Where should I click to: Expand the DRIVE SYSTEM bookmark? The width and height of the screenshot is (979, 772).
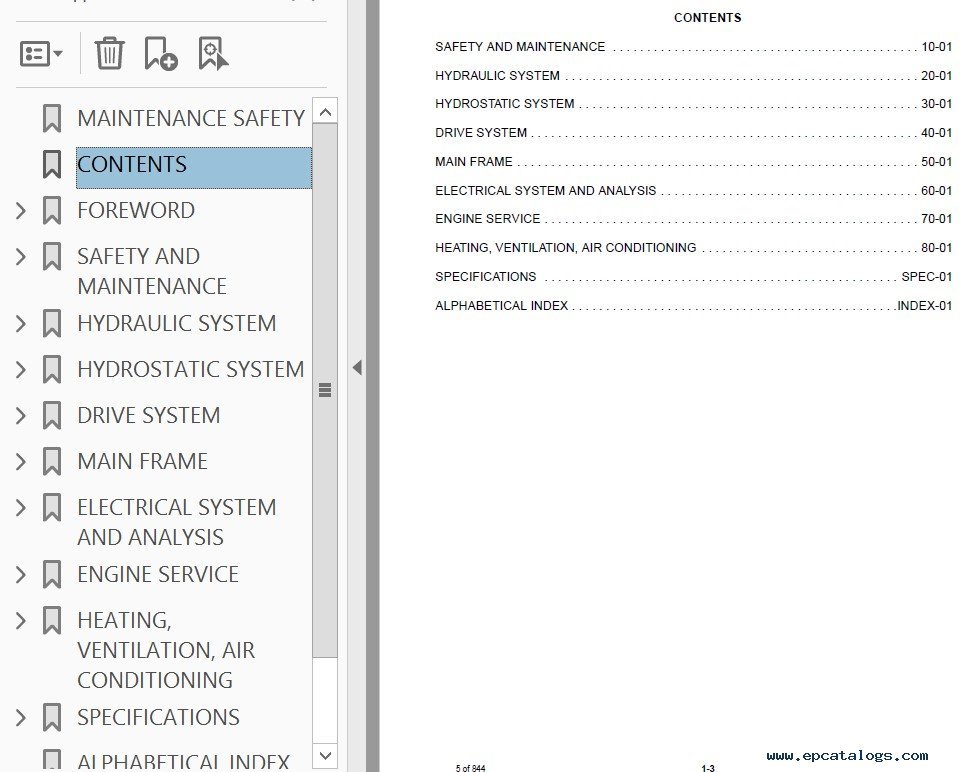pos(20,415)
